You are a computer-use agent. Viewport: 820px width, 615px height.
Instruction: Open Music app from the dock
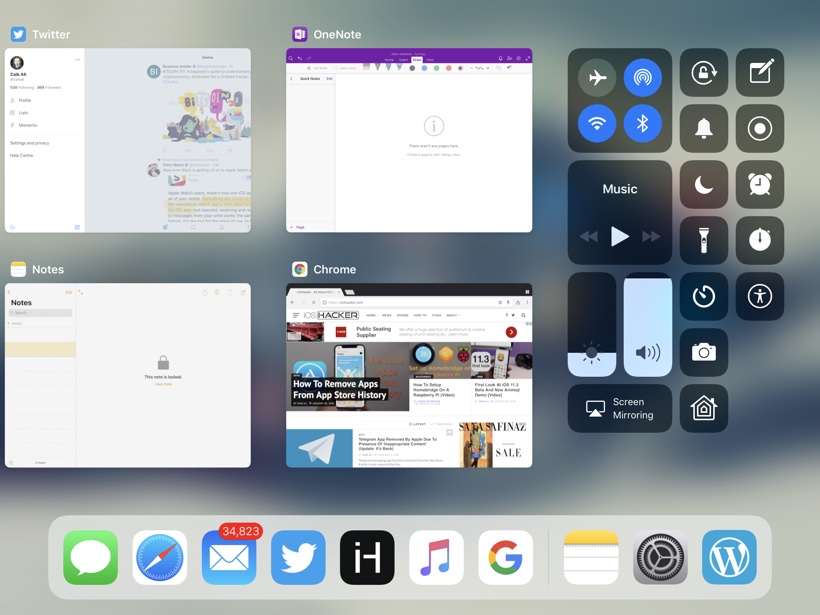(x=436, y=557)
